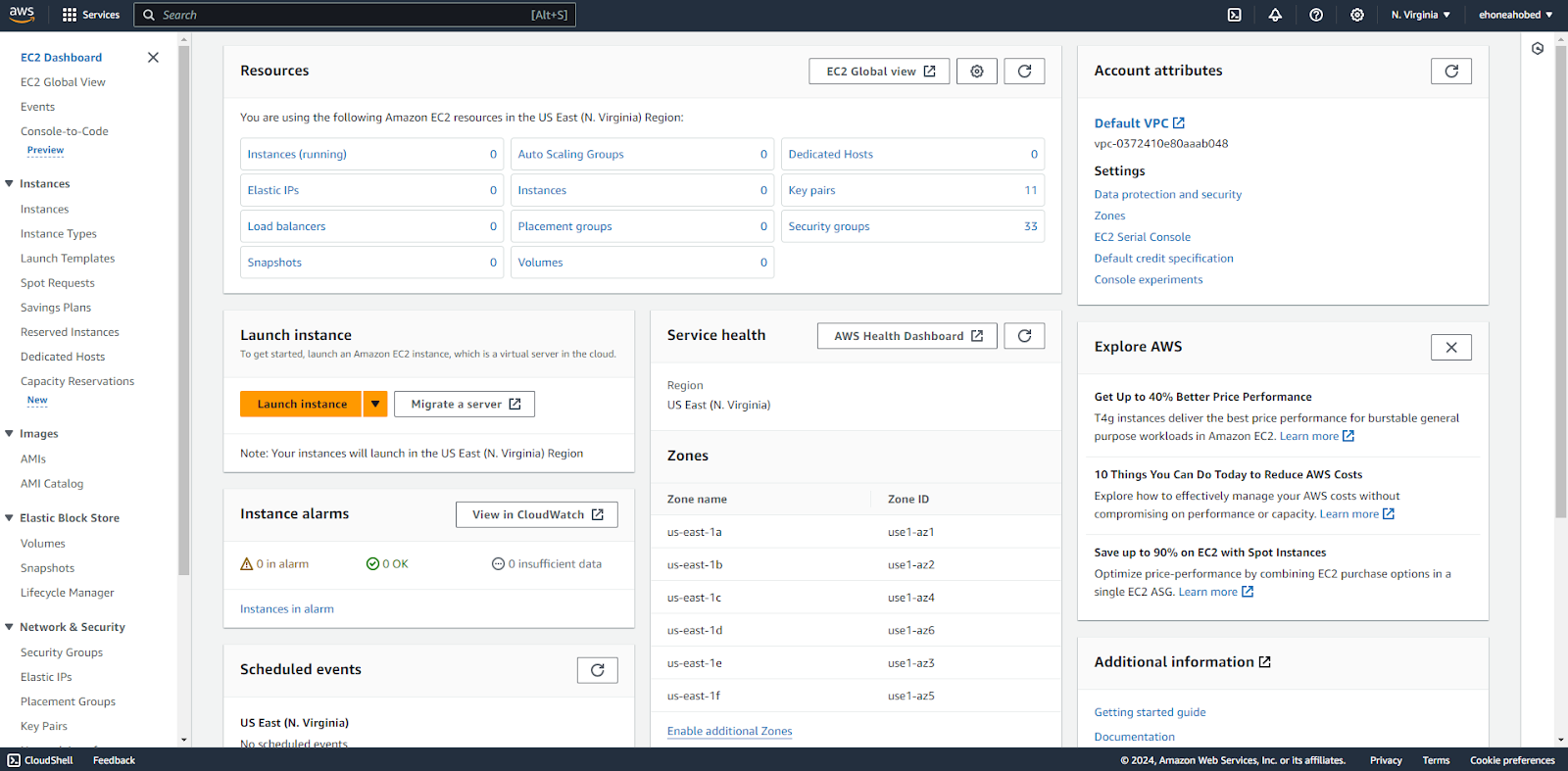Open the ehoneahobed account menu
The height and width of the screenshot is (771, 1568).
tap(1515, 15)
